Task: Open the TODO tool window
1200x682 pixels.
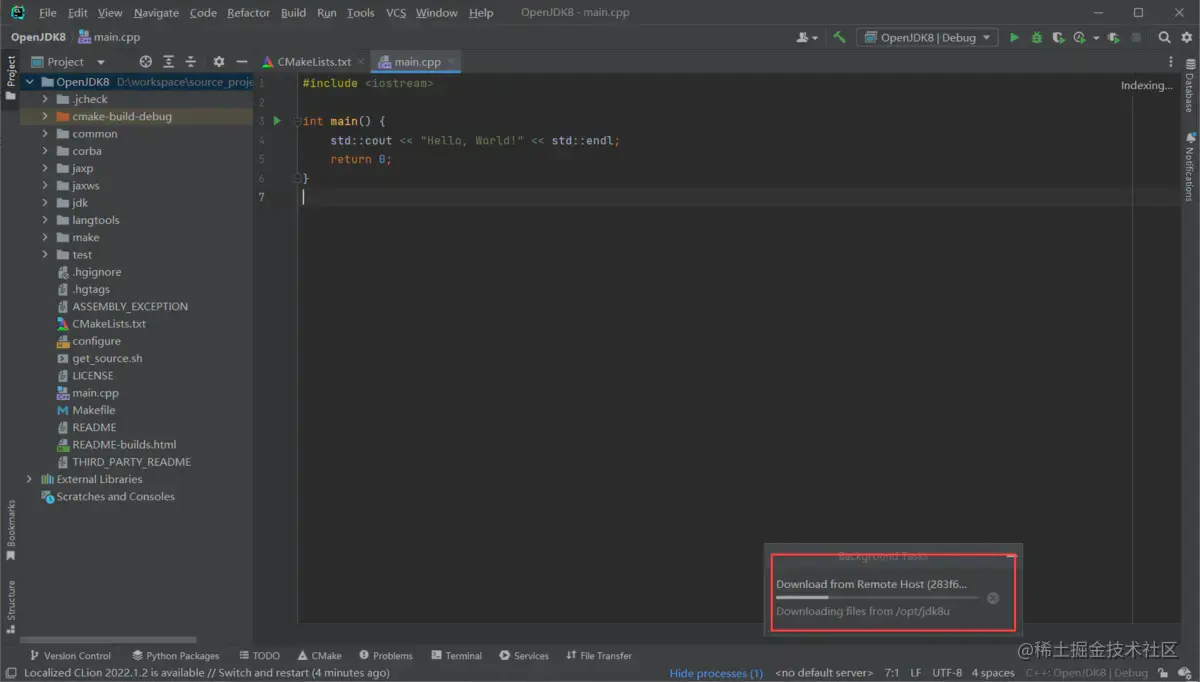Action: point(259,656)
